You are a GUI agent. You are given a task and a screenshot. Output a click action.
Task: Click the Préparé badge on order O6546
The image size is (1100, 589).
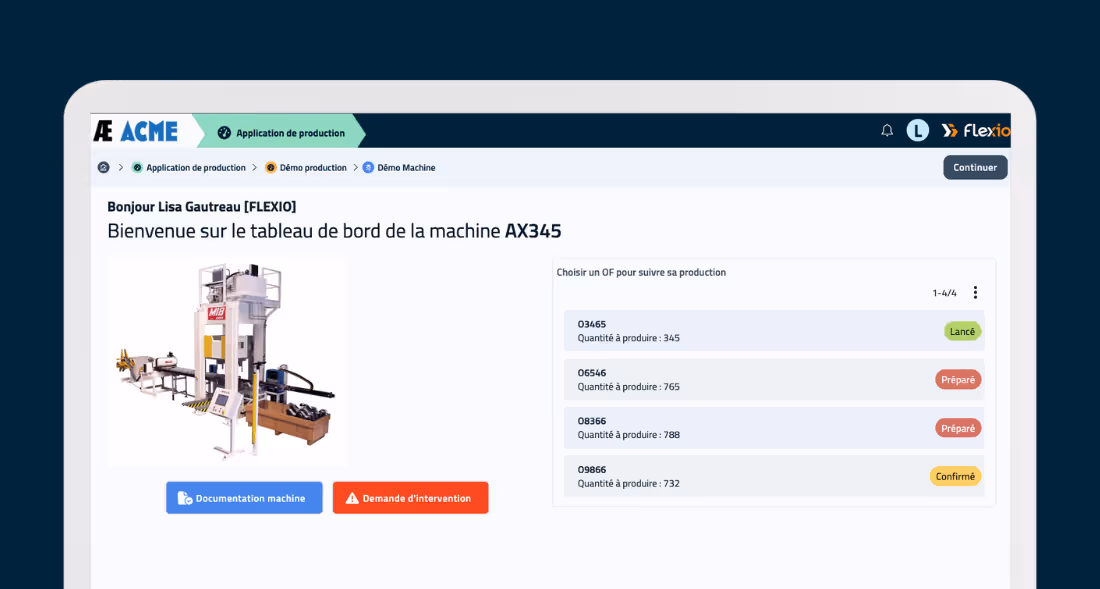click(x=958, y=379)
